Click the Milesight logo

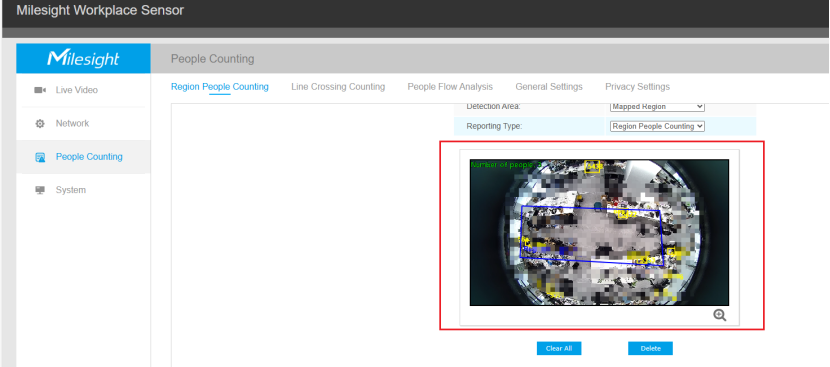(x=83, y=58)
